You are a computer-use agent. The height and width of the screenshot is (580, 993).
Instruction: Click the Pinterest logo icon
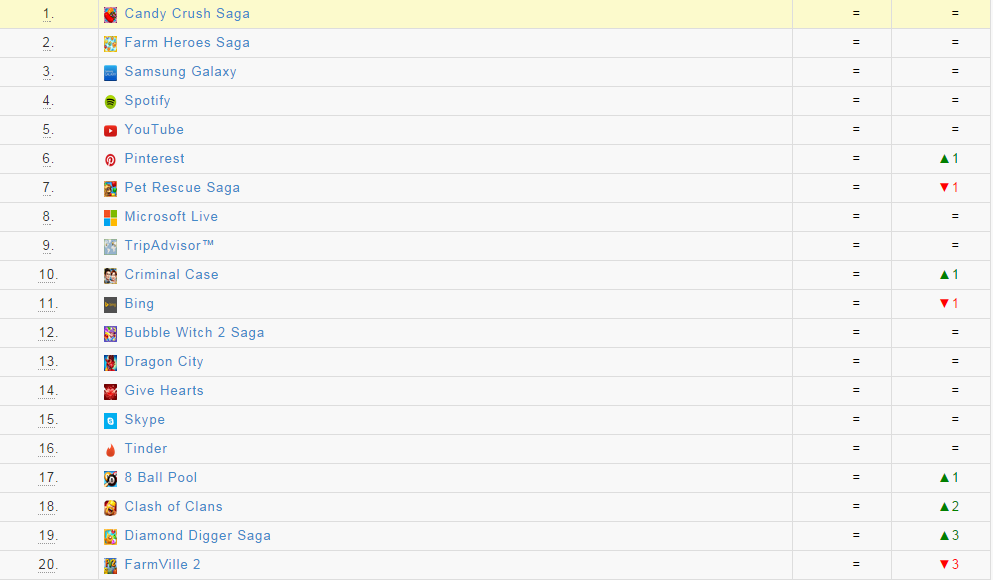click(110, 160)
